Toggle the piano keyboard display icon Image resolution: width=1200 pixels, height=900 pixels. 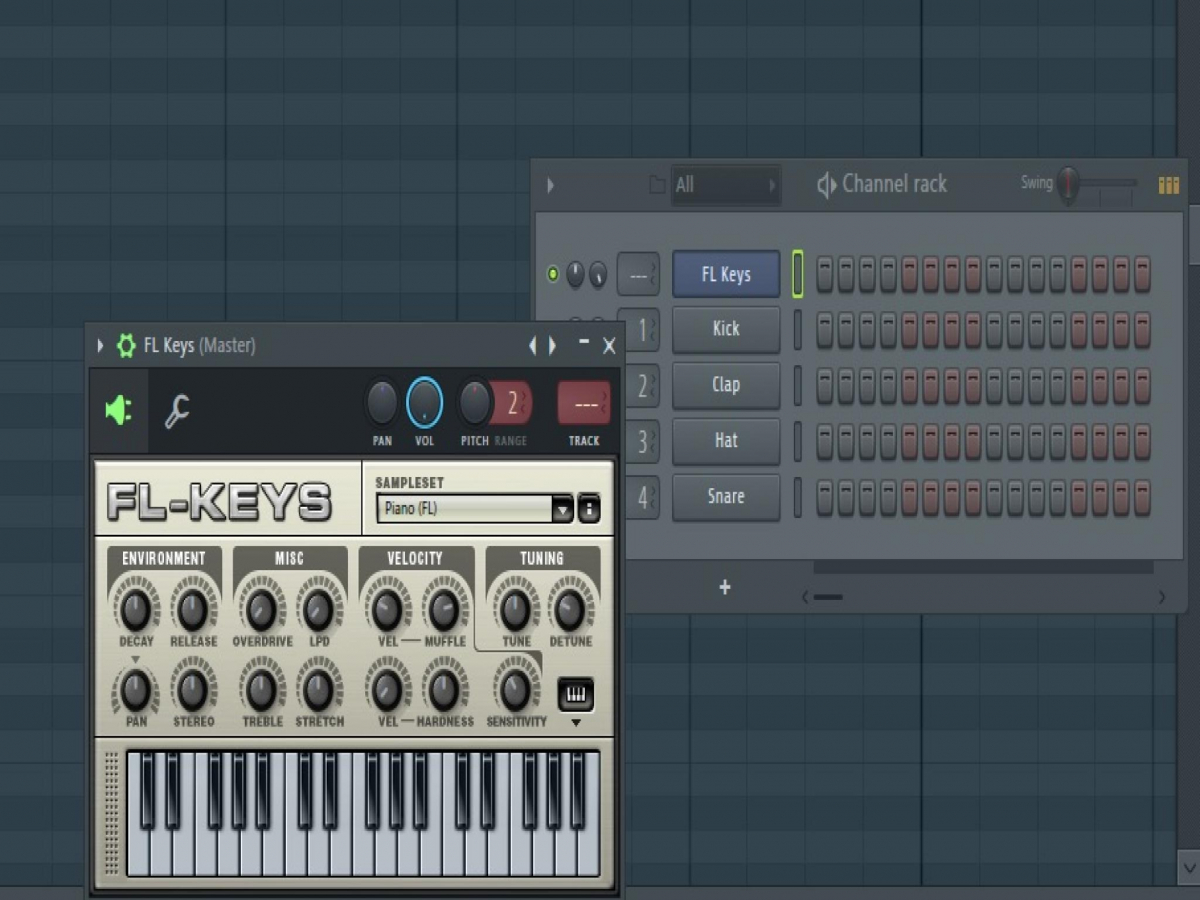pyautogui.click(x=575, y=694)
